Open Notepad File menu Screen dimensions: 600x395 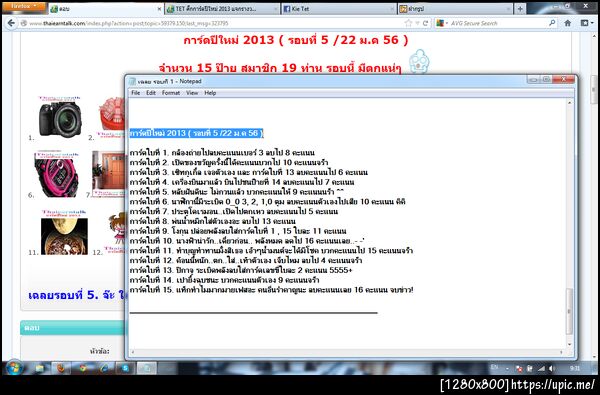click(135, 93)
